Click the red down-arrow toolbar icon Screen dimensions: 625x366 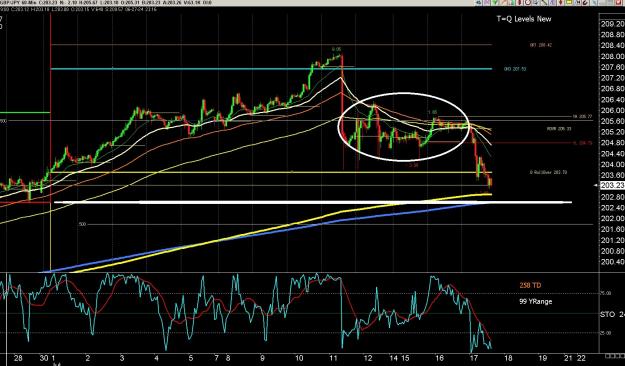[561, 2]
